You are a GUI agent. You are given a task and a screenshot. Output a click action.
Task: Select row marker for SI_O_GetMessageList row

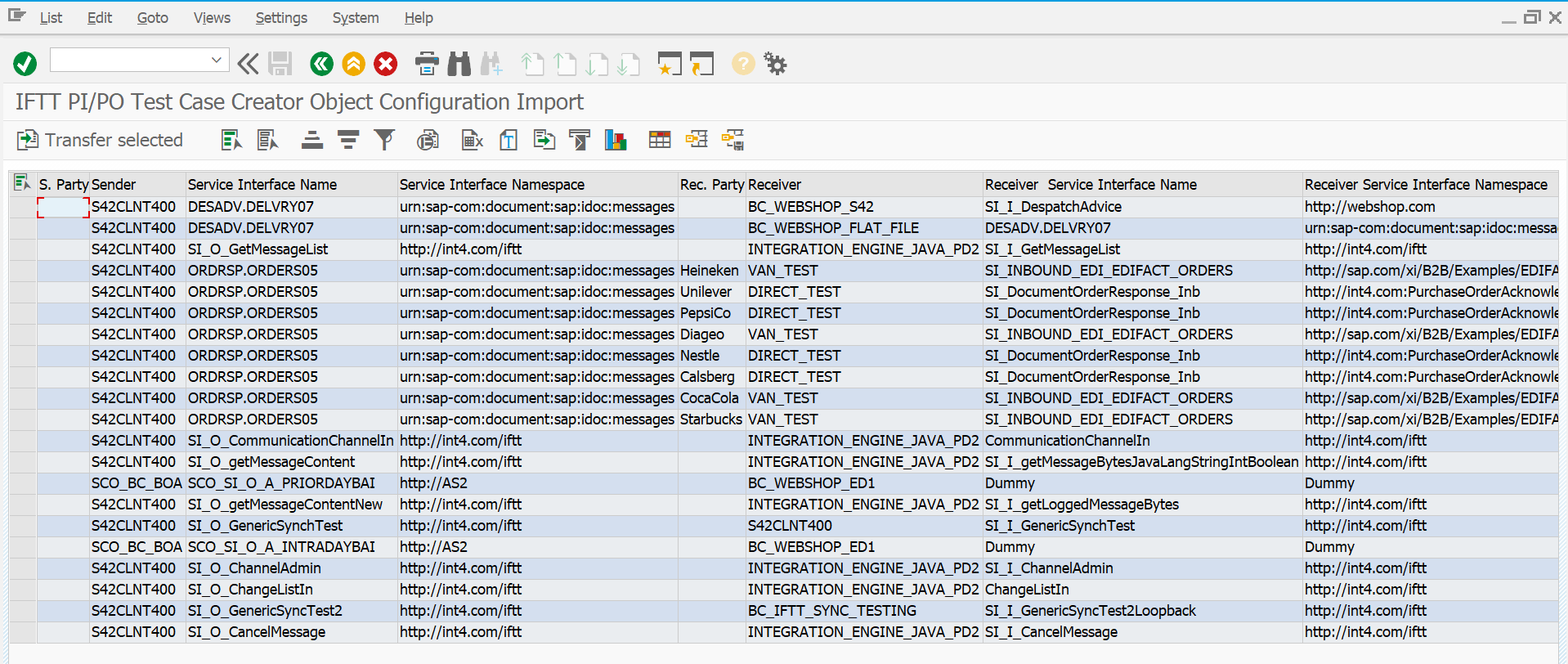tap(22, 249)
